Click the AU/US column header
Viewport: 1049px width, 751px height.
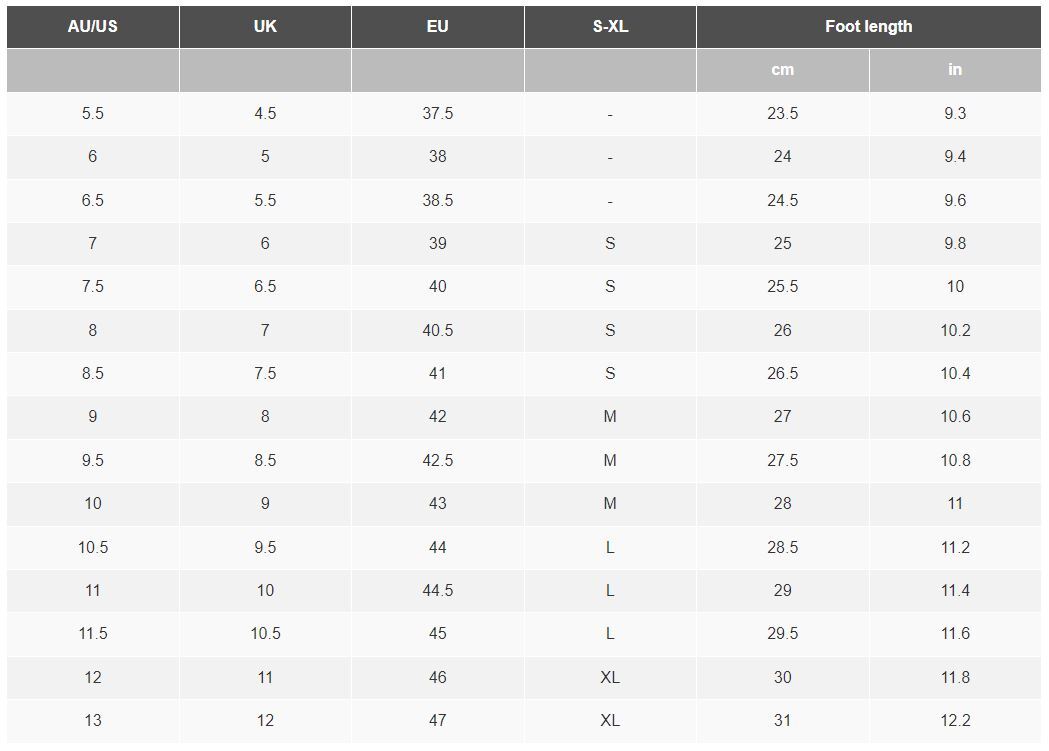[93, 27]
